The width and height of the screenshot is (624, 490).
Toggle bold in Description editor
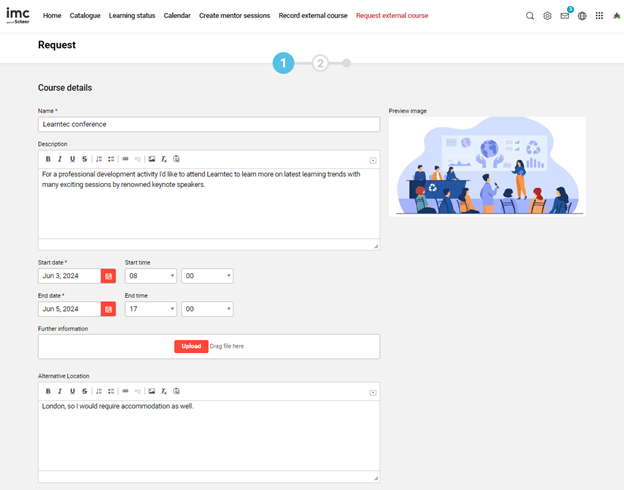coord(48,159)
